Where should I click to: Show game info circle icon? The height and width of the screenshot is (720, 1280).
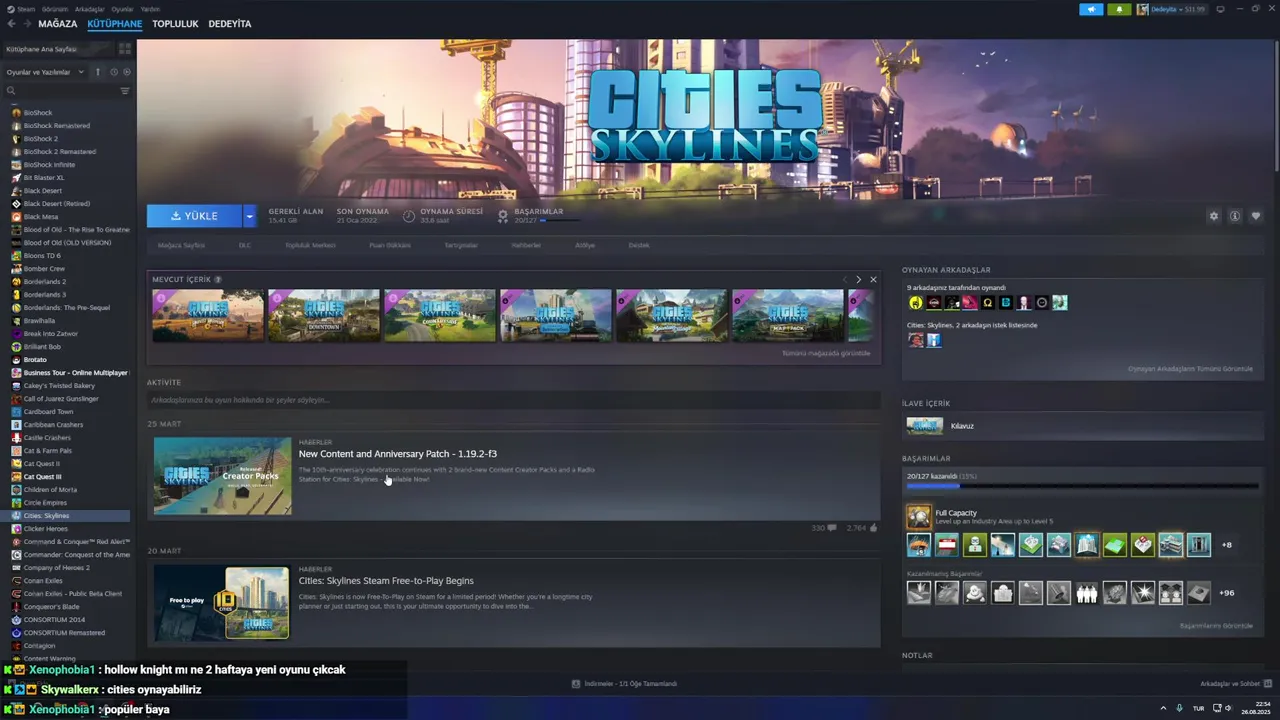coord(1235,216)
